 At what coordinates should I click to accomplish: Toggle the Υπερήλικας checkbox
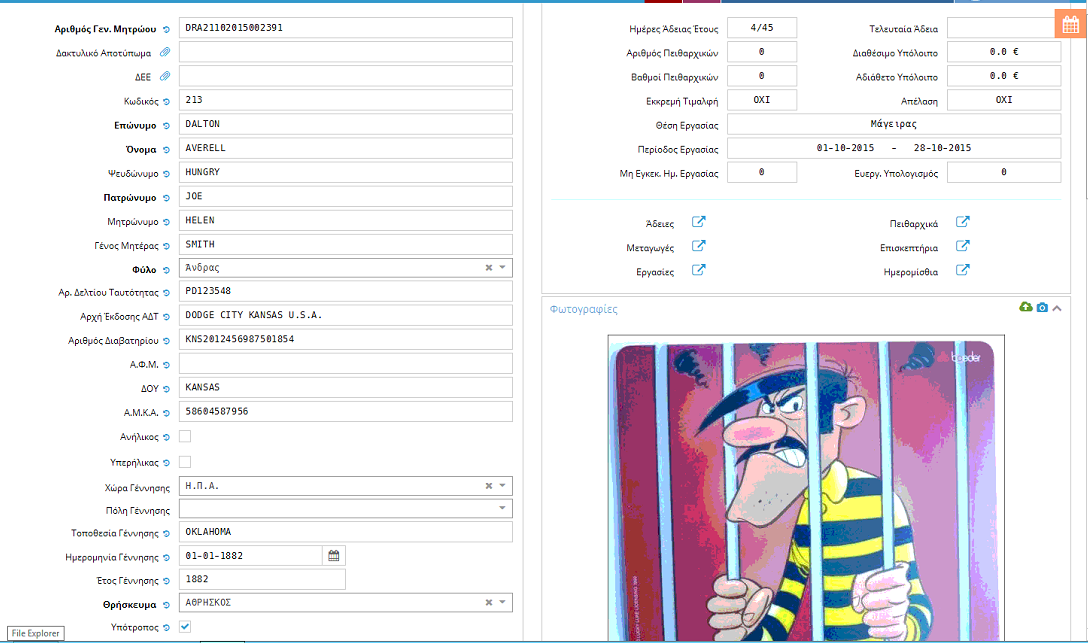click(185, 462)
